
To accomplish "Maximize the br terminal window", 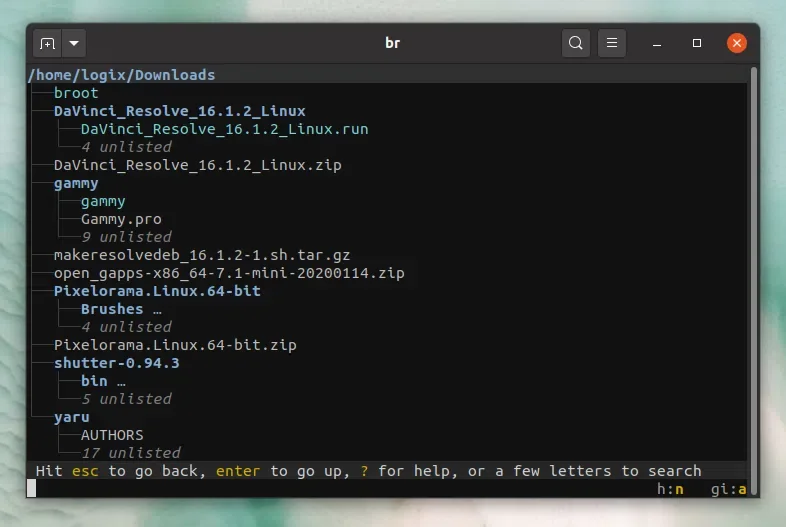I will [x=697, y=44].
